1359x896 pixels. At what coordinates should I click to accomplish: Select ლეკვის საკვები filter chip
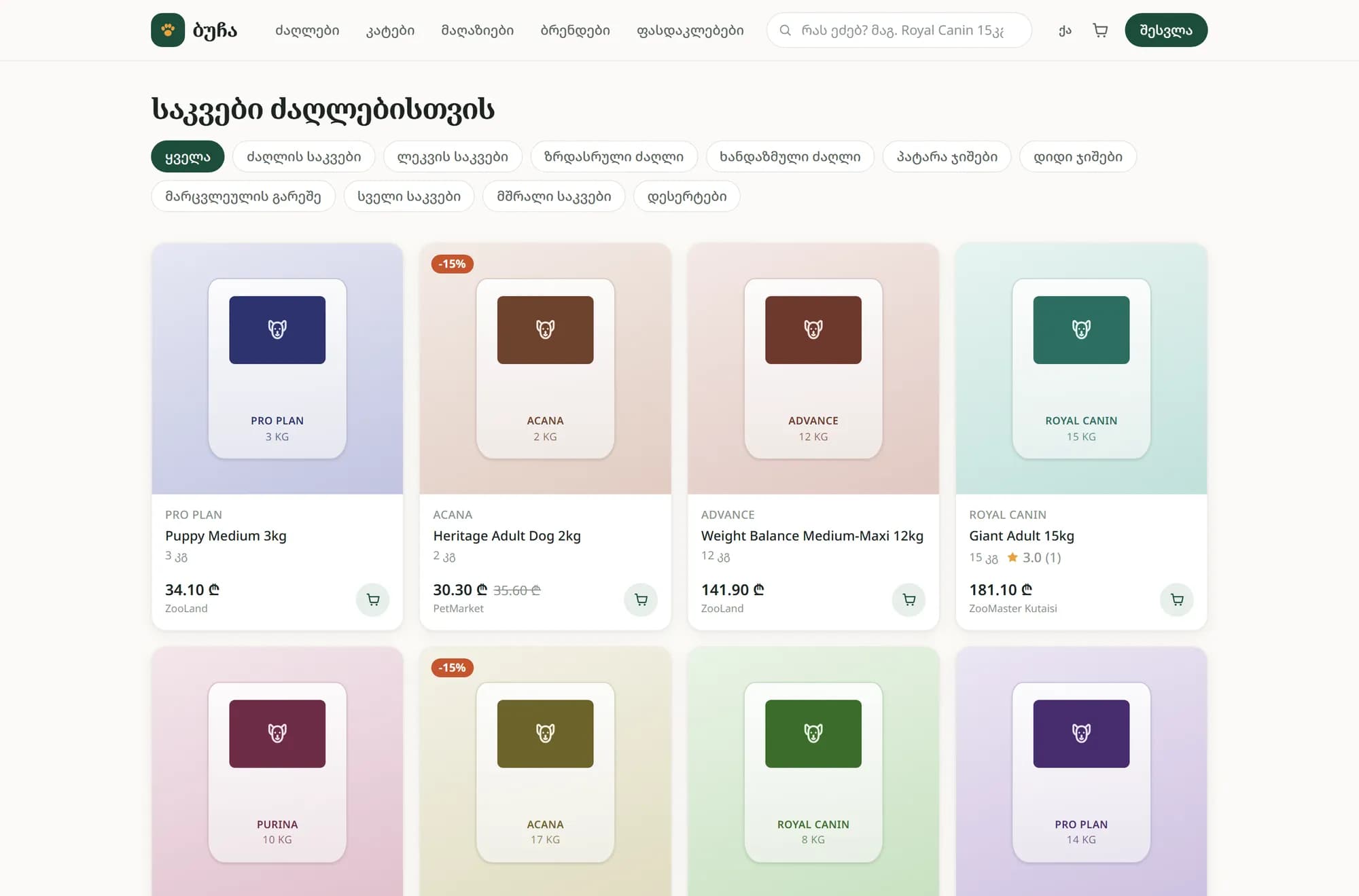coord(453,157)
